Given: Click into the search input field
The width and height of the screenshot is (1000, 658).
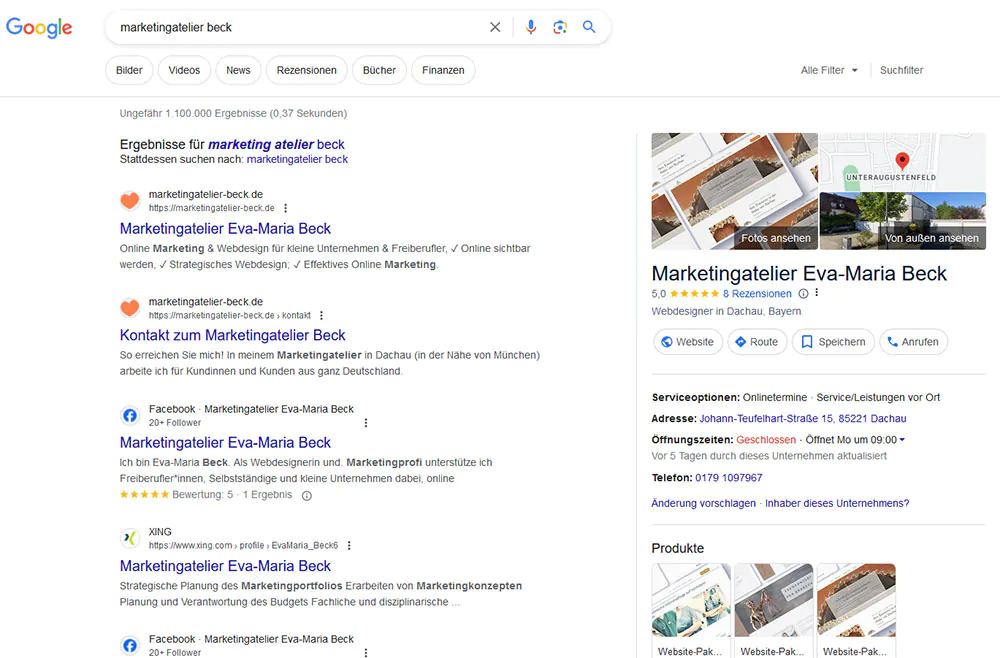Looking at the screenshot, I should tap(300, 27).
